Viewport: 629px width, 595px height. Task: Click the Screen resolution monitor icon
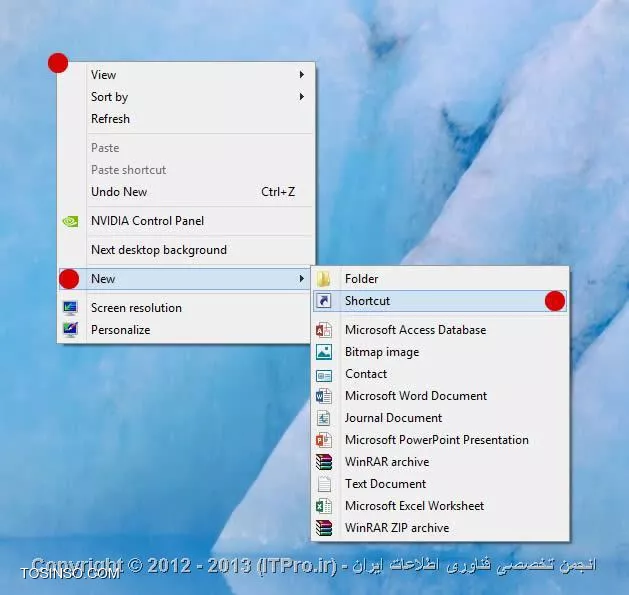70,308
